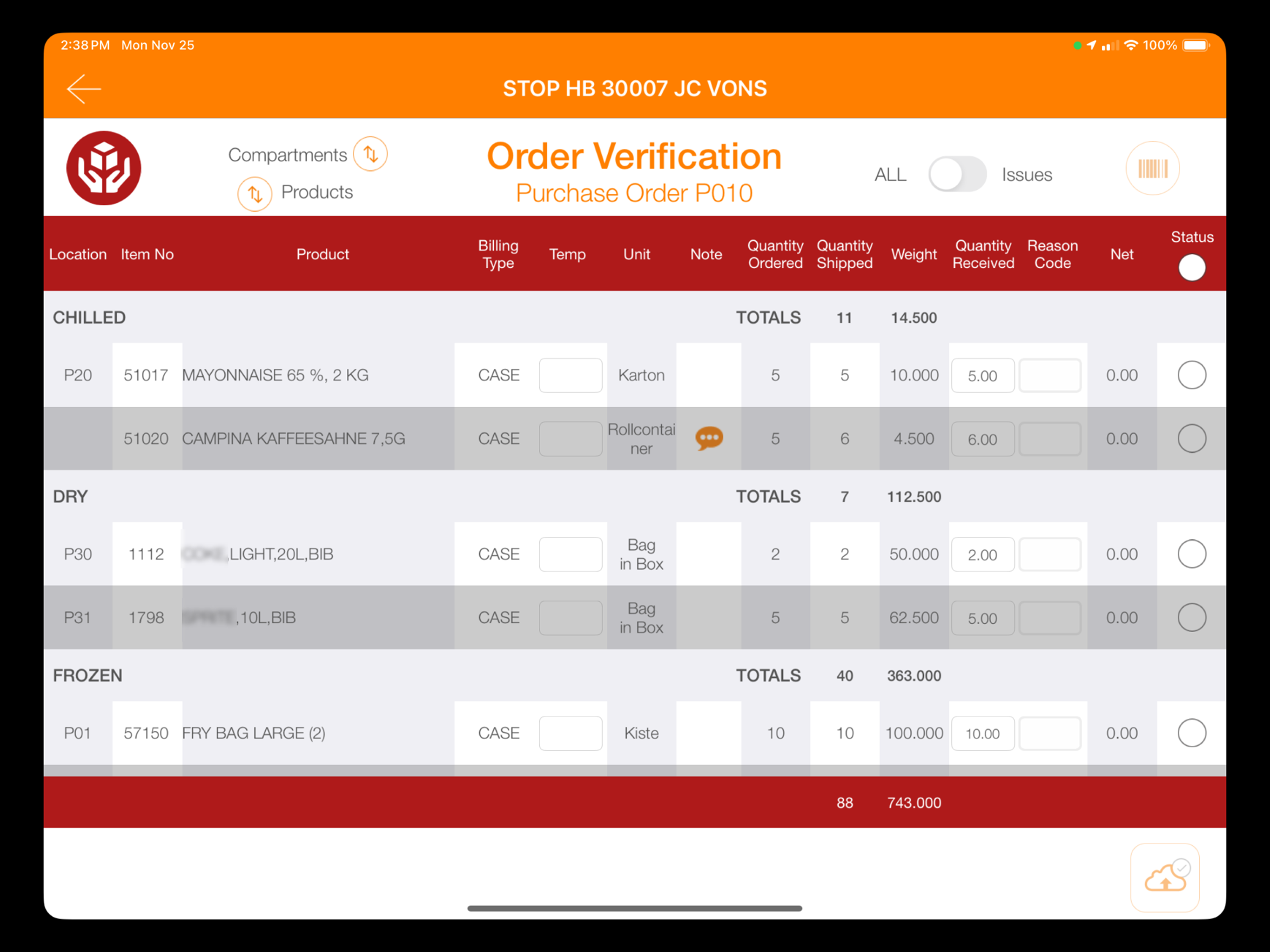
Task: Click the Issues label
Action: 1026,175
